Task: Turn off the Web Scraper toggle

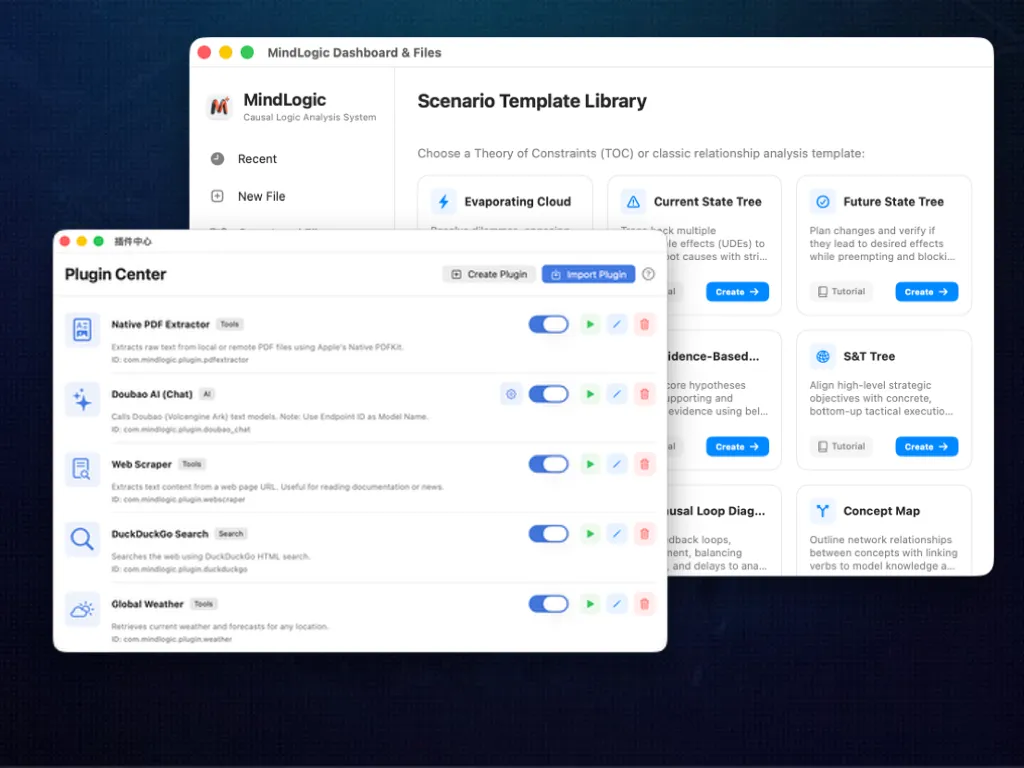Action: 549,464
